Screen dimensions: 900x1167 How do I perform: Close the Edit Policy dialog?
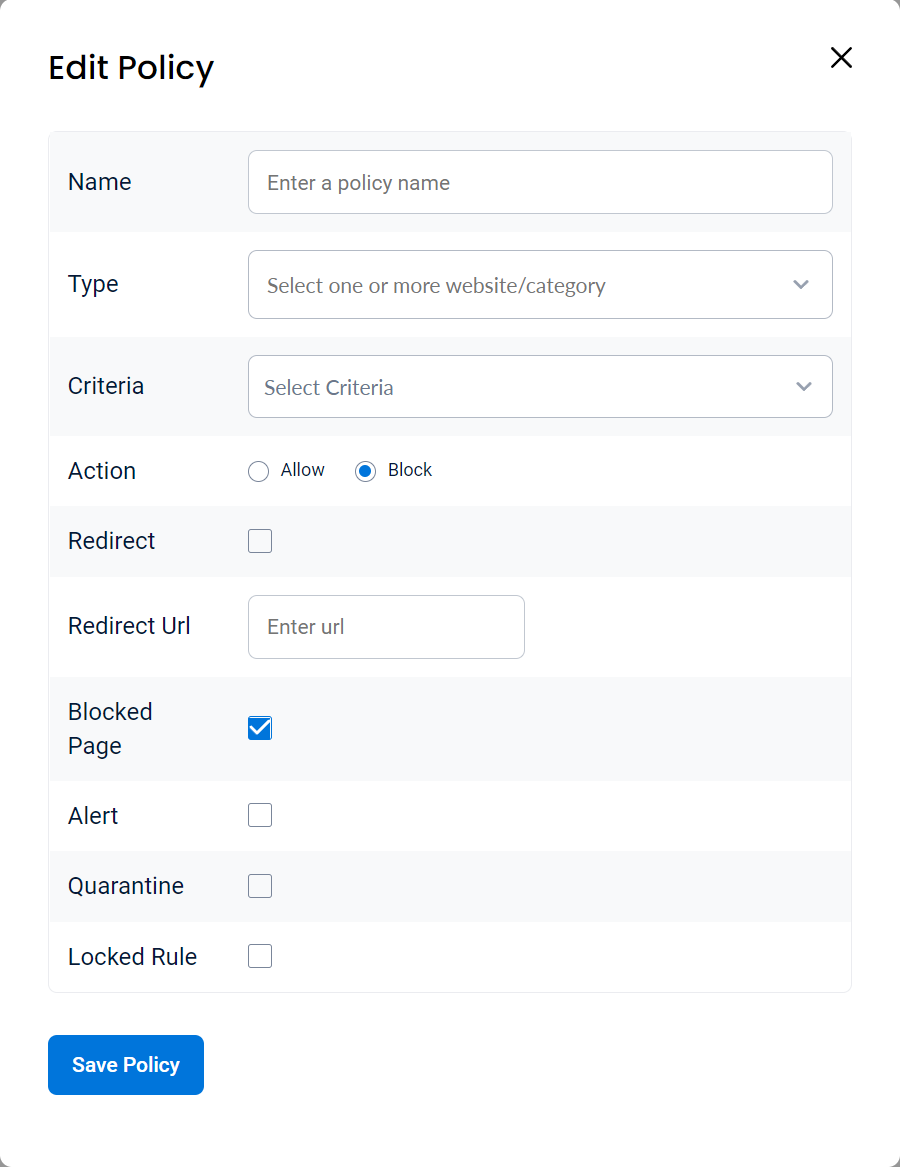(x=841, y=58)
